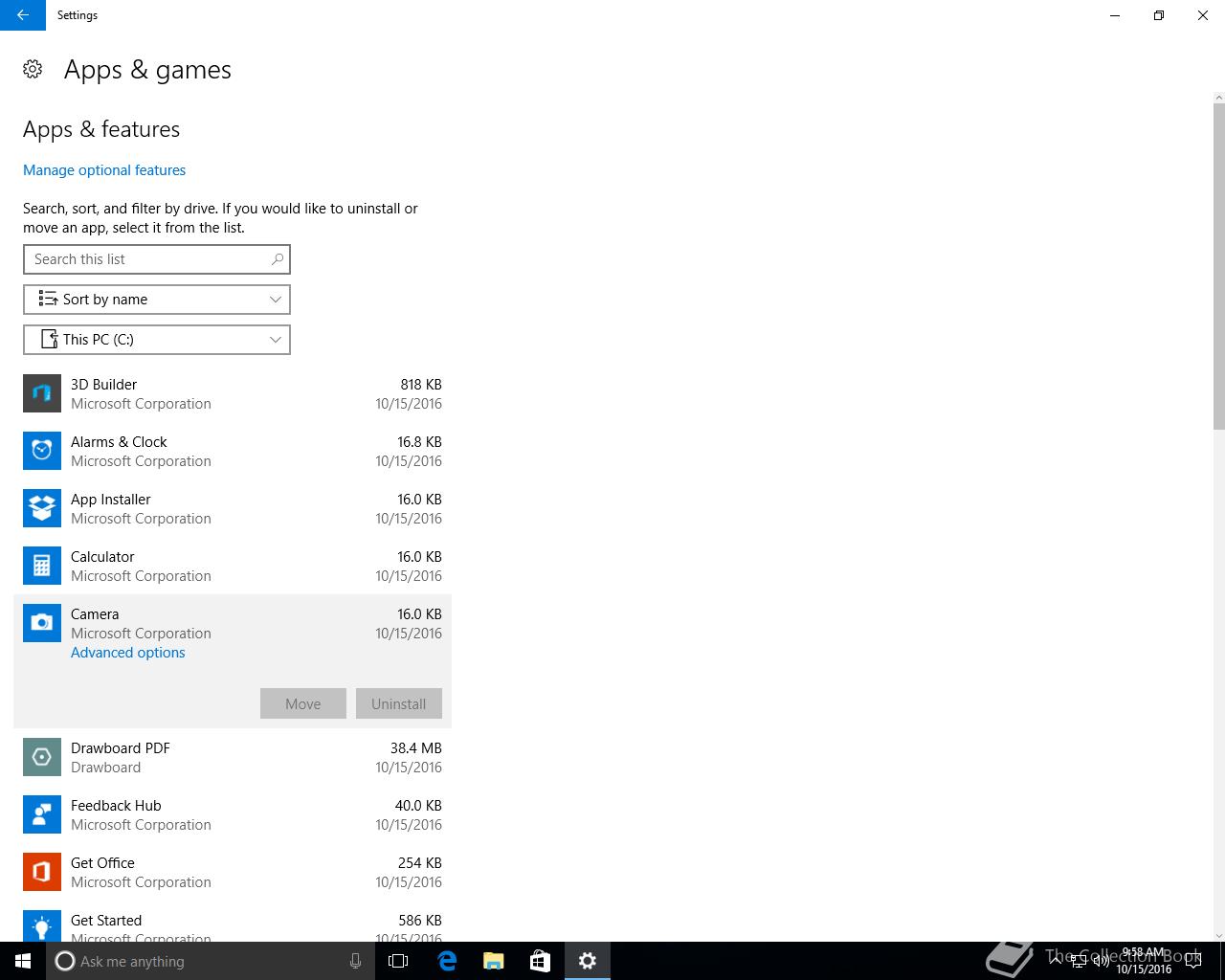1225x980 pixels.
Task: Click the Ask me anything search box
Action: pos(209,961)
